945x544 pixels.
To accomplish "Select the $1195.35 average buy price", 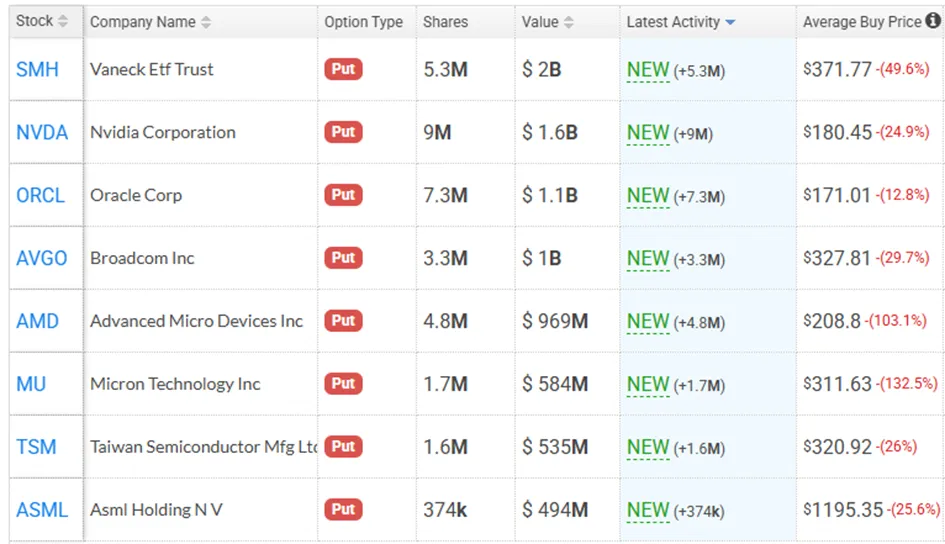I will pos(843,510).
